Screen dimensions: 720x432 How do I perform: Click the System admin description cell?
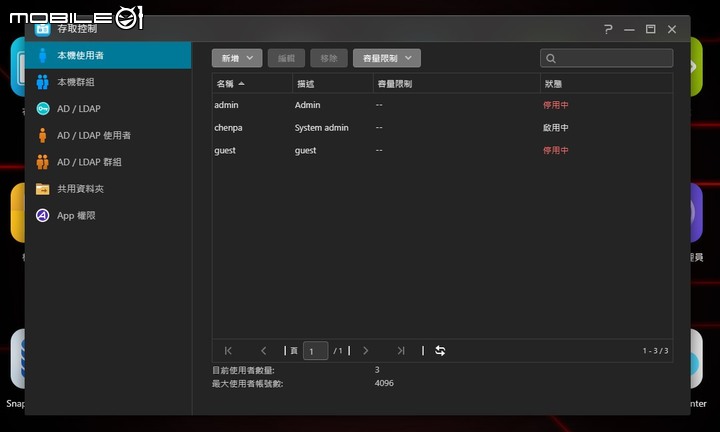(321, 128)
